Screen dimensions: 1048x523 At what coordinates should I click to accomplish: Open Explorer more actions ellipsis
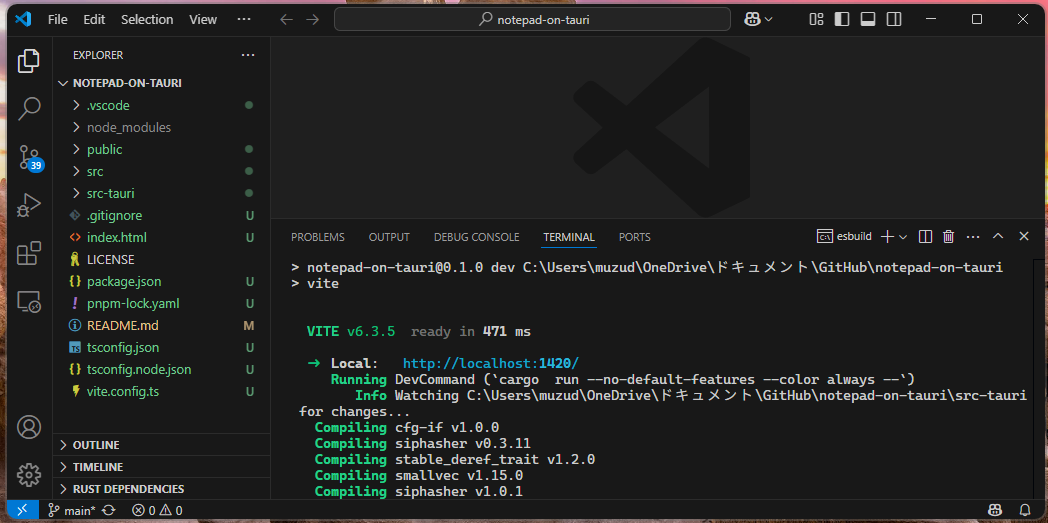248,55
